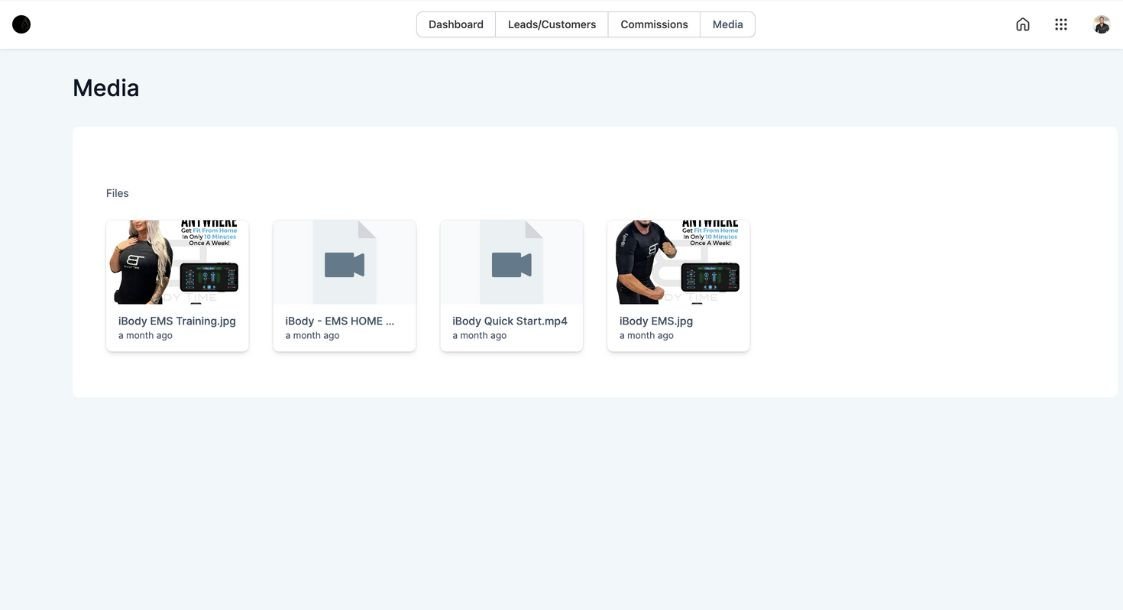Screen dimensions: 1123x610
Task: Open the iBody EMS Training.jpg thumbnail image
Action: (x=177, y=262)
